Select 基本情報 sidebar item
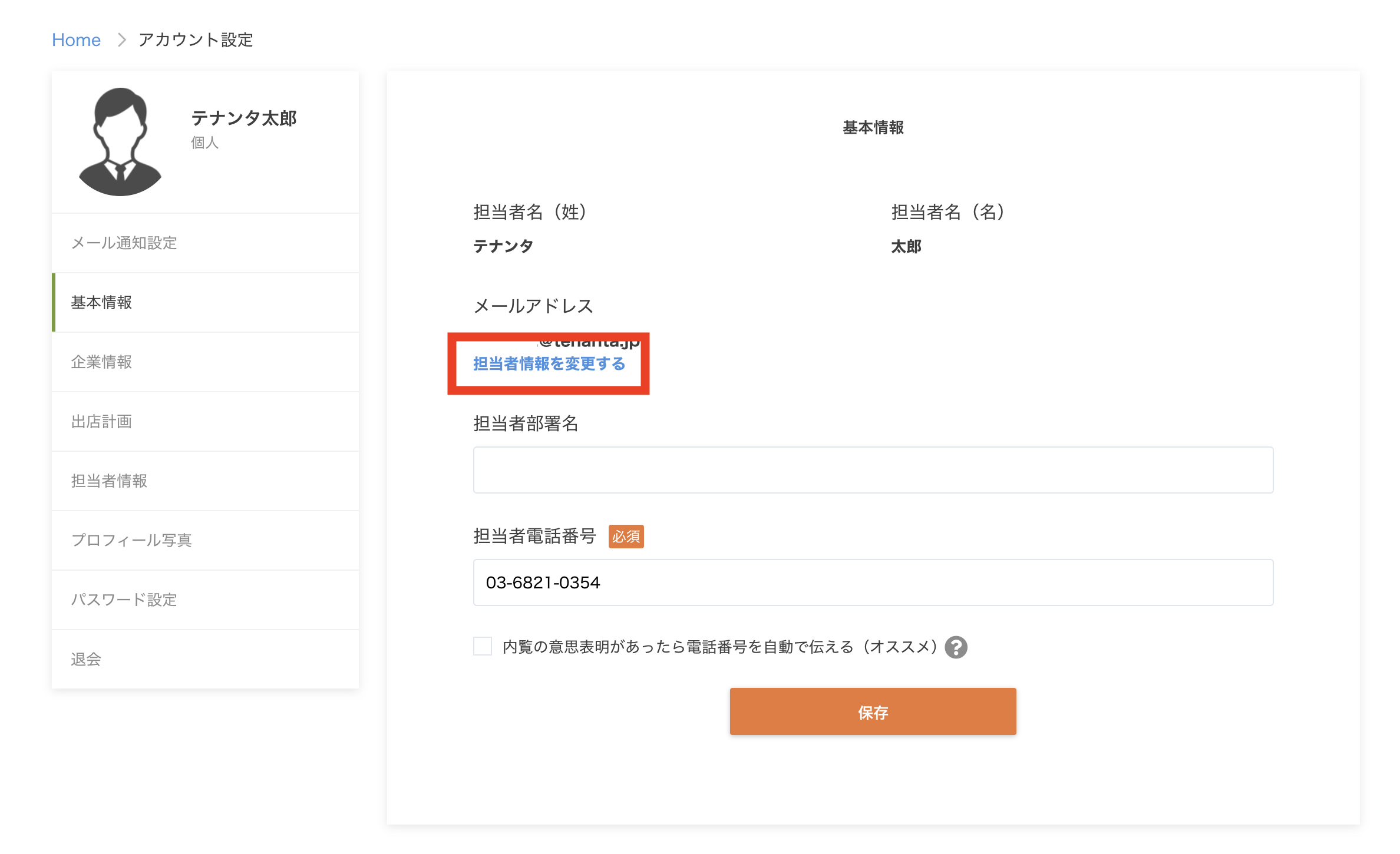The width and height of the screenshot is (1400, 854). 101,303
